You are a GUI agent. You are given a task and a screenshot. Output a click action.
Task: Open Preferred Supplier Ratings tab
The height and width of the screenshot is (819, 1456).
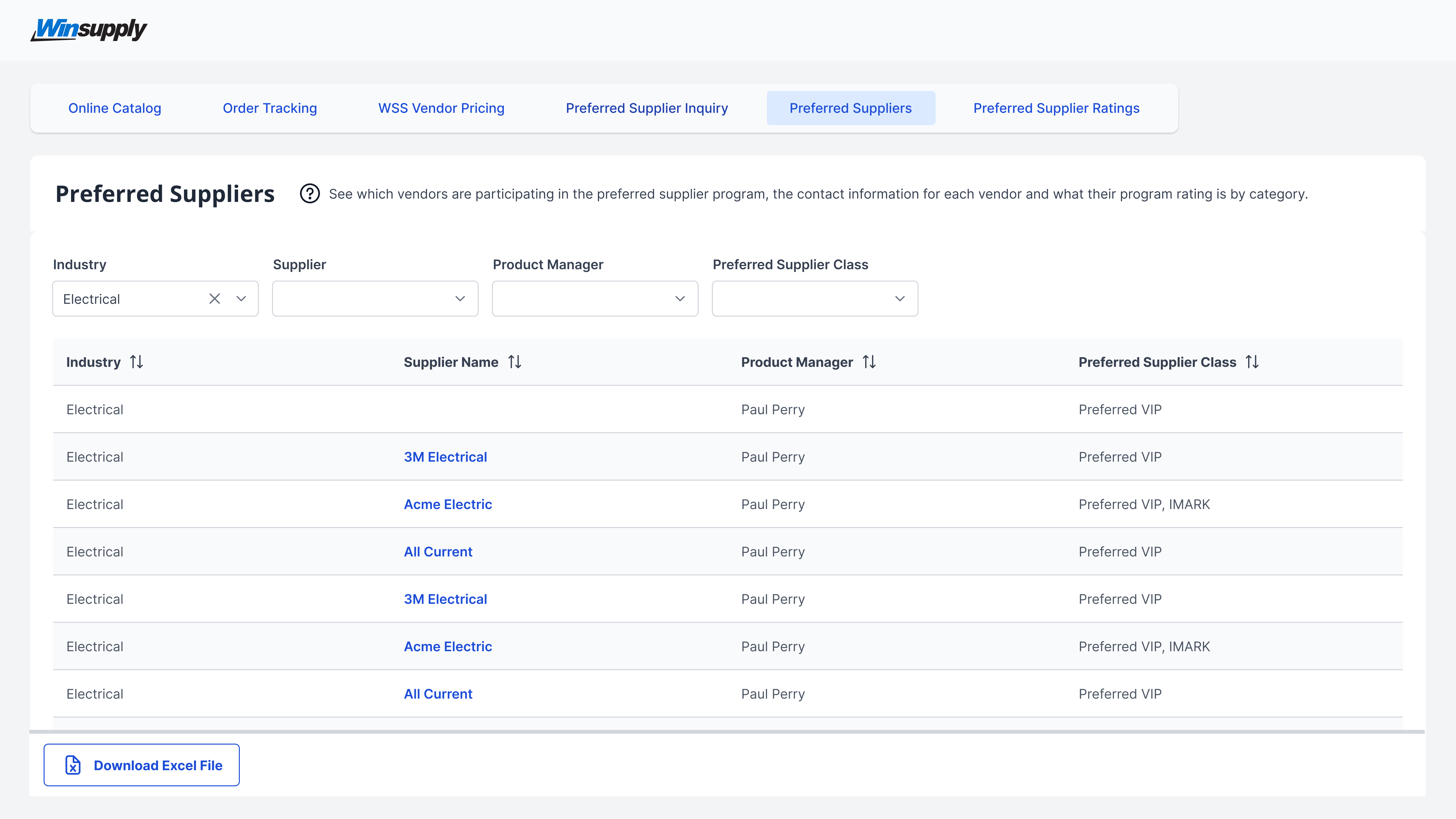pyautogui.click(x=1056, y=108)
